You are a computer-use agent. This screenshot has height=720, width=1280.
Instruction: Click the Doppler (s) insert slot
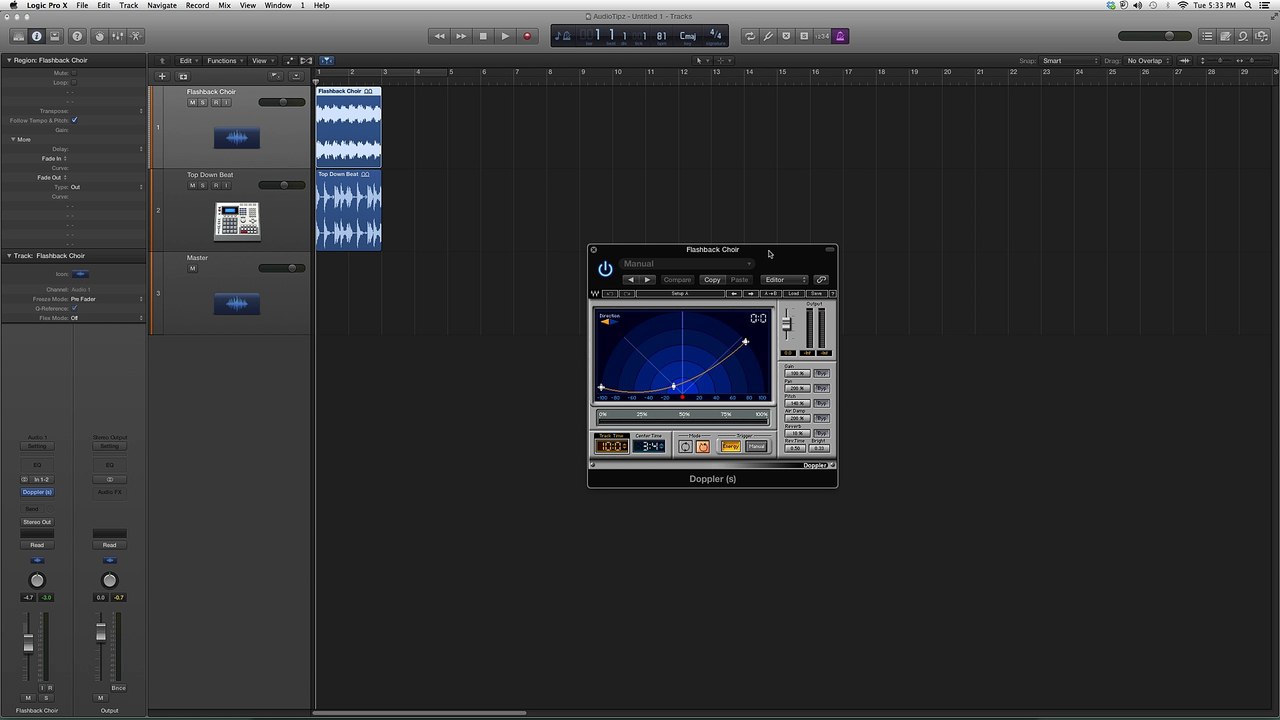pos(37,492)
